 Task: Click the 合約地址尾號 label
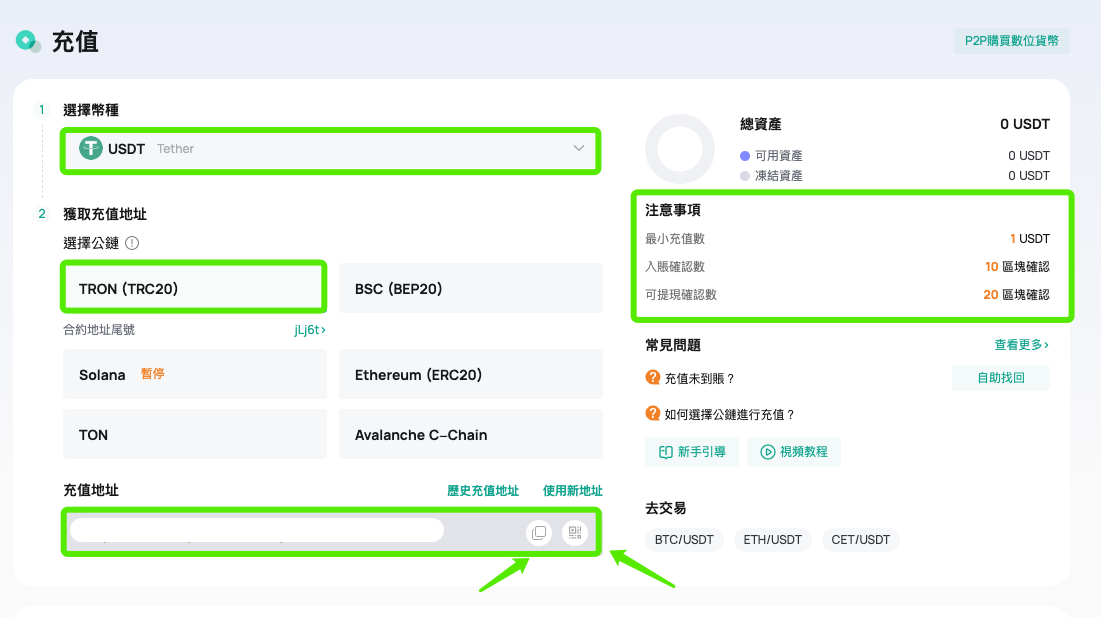(x=99, y=329)
